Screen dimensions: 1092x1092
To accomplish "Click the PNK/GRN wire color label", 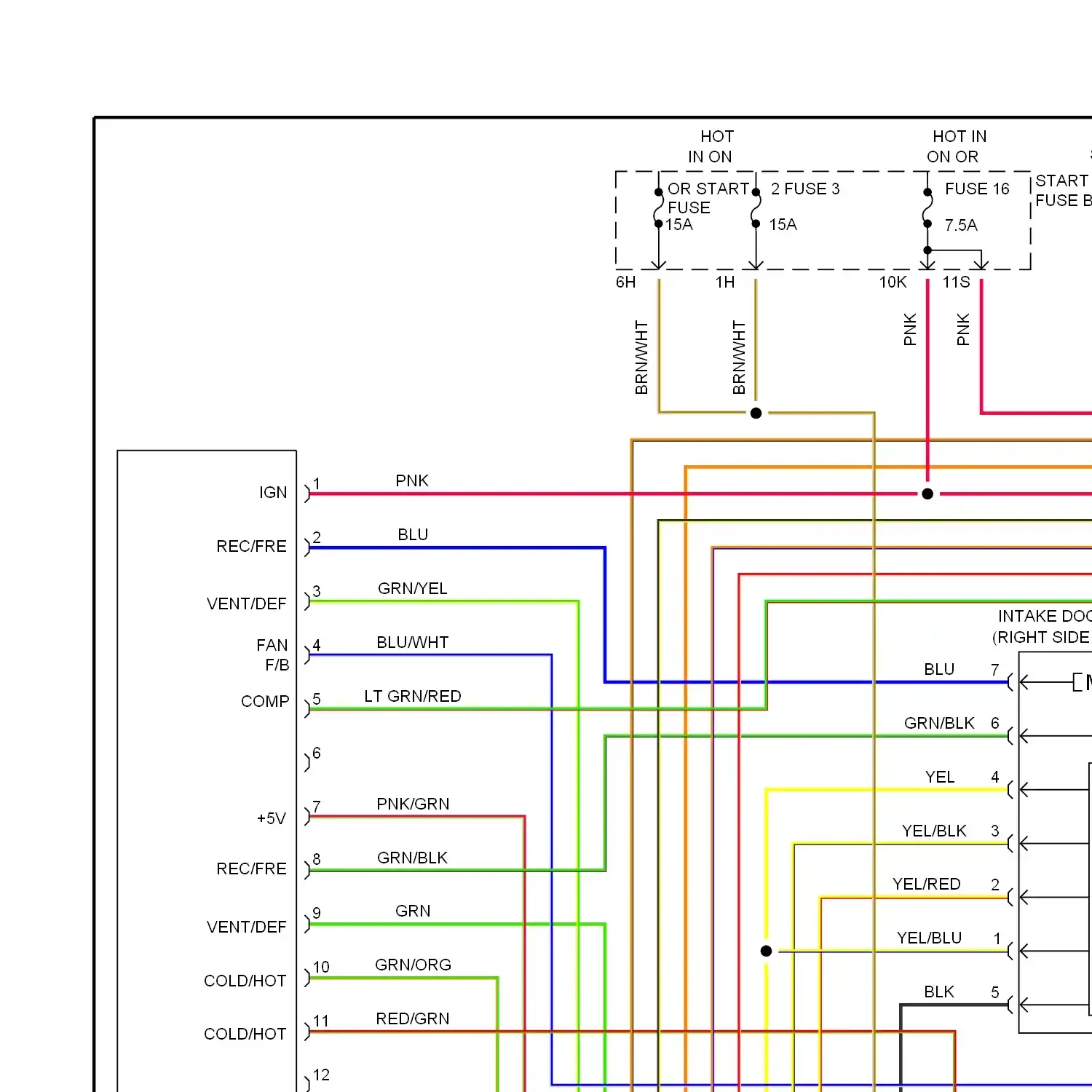I will pos(413,804).
